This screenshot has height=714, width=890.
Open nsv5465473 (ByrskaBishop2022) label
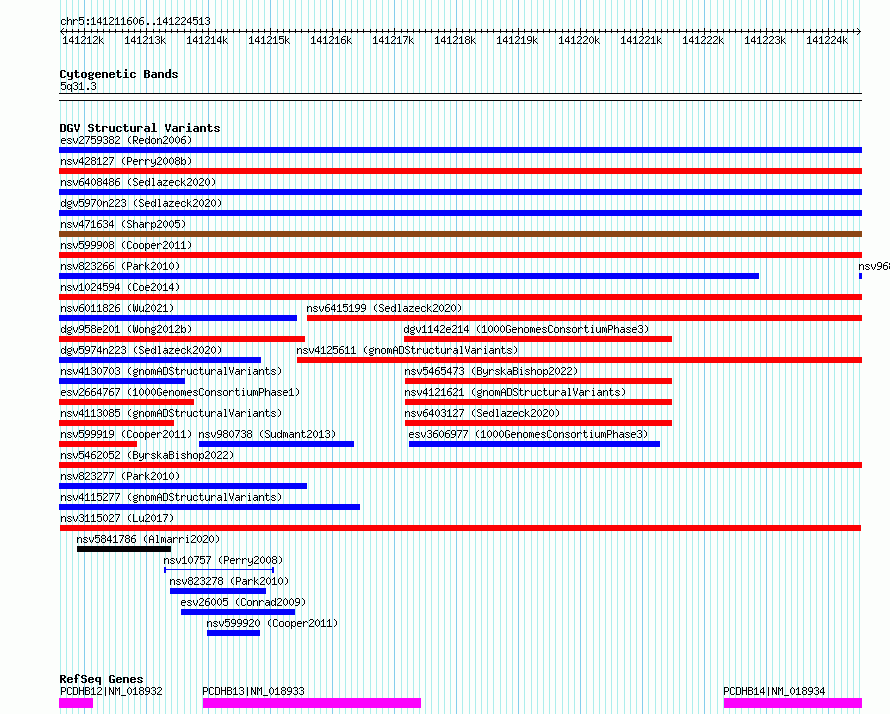click(491, 371)
